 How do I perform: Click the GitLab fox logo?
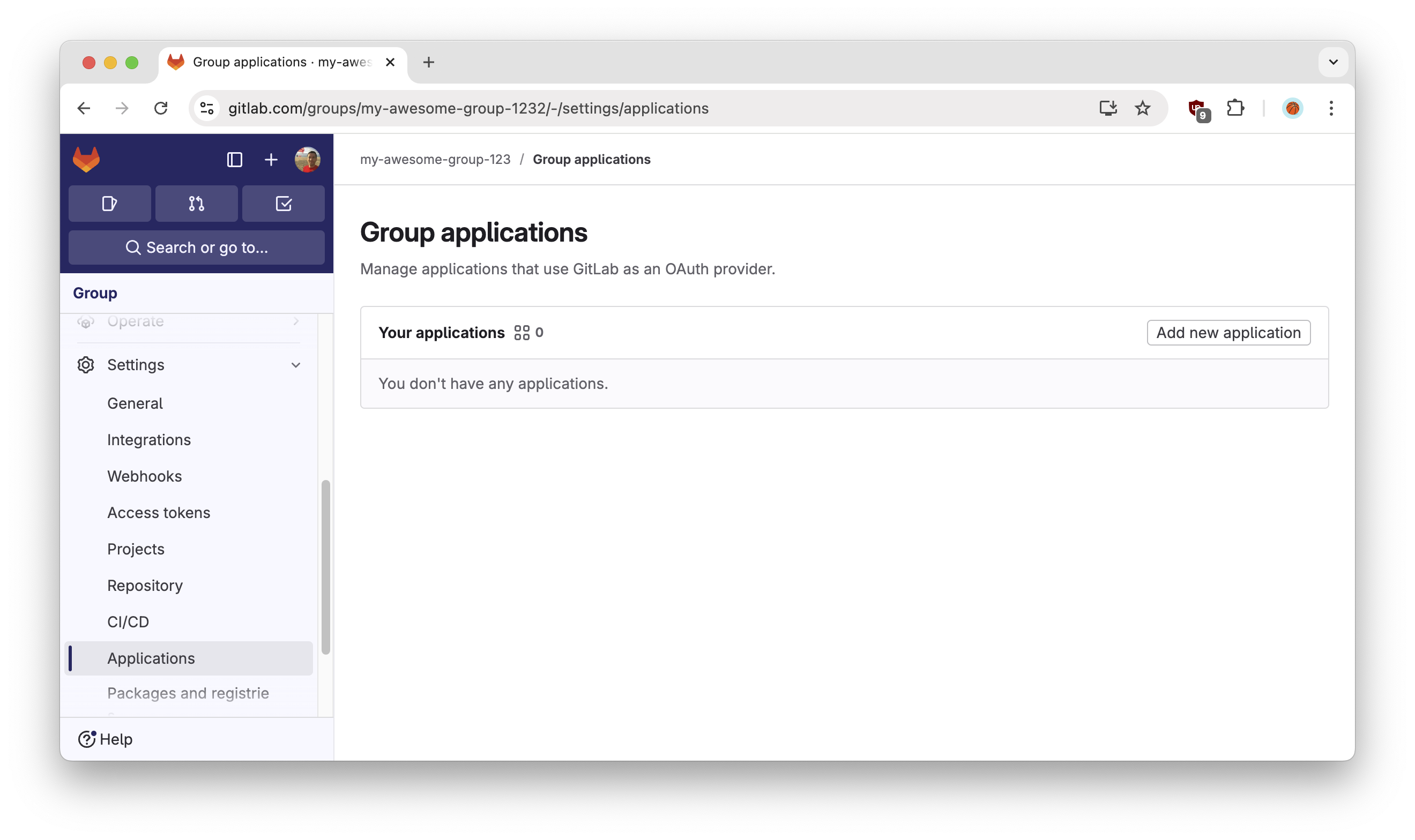[x=86, y=160]
